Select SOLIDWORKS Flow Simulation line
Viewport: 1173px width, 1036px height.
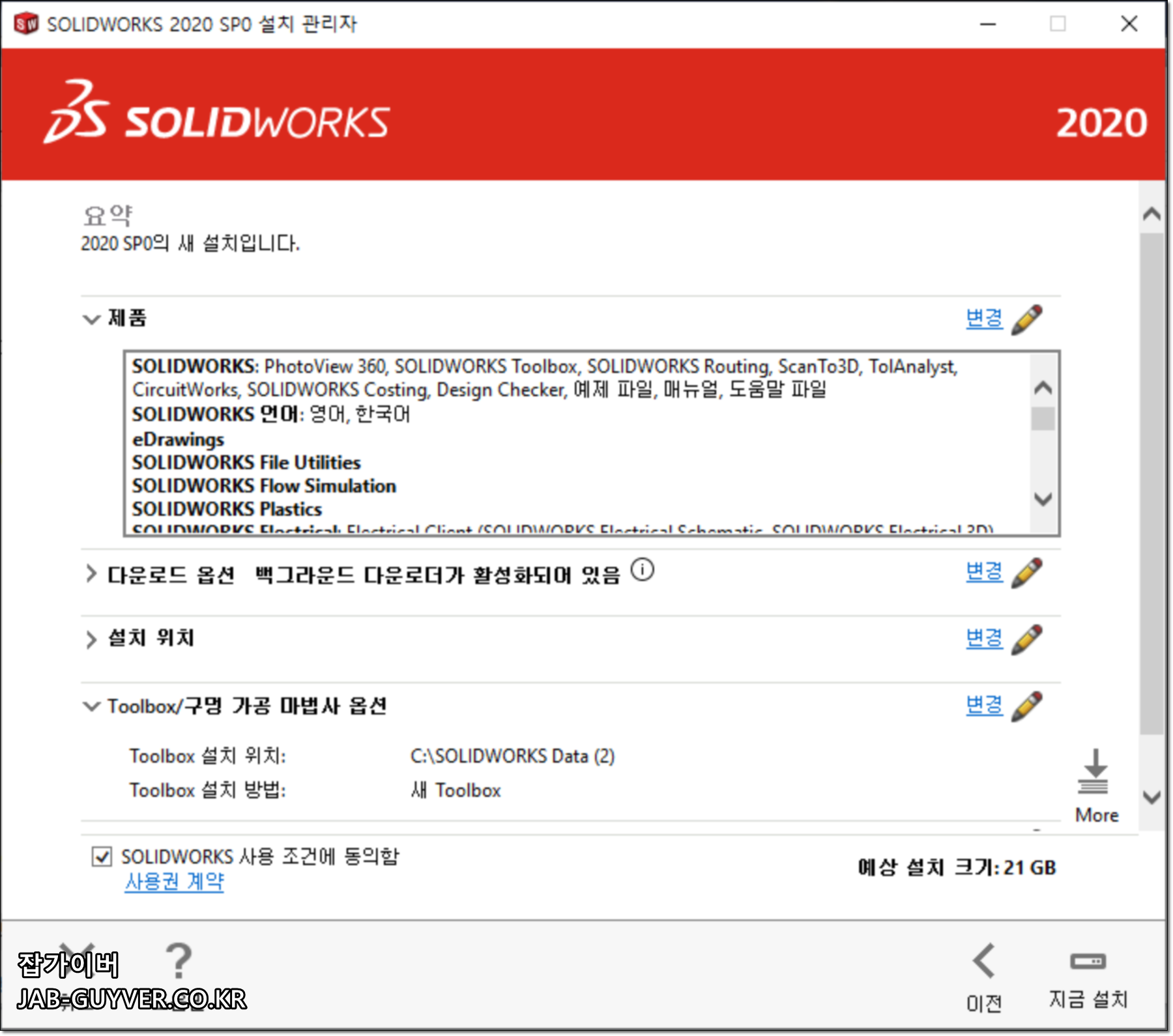coord(264,486)
